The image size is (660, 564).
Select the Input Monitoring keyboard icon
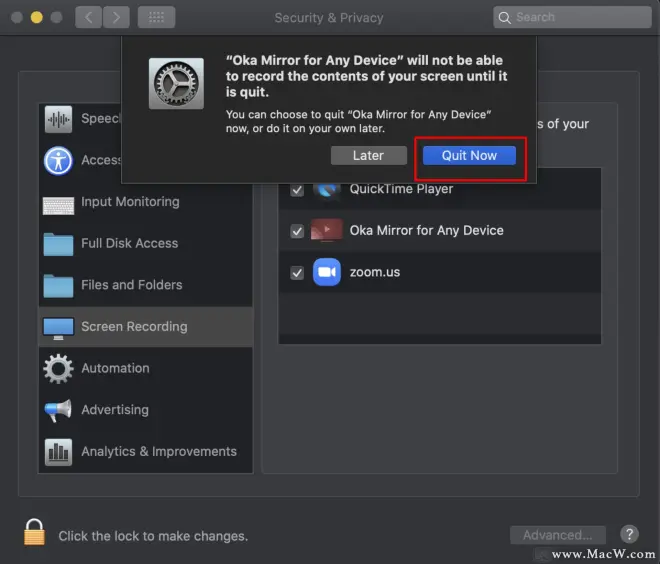click(x=58, y=206)
